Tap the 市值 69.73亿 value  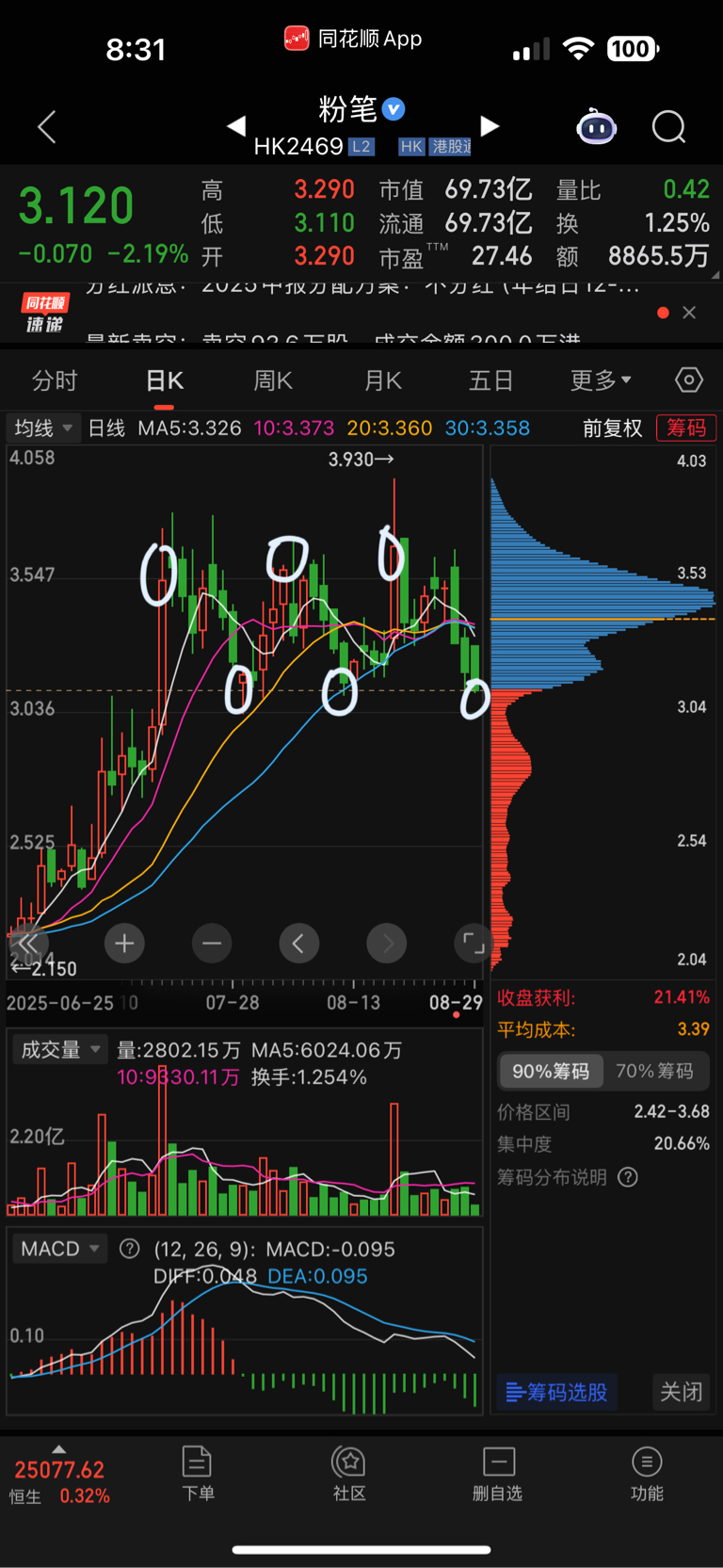tap(489, 190)
